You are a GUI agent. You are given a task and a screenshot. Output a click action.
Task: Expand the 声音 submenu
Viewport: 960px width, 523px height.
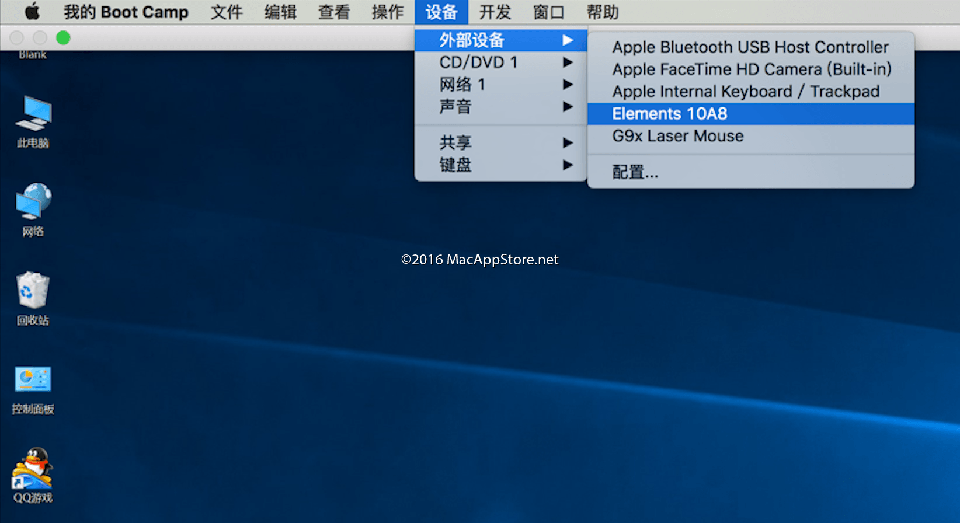501,107
